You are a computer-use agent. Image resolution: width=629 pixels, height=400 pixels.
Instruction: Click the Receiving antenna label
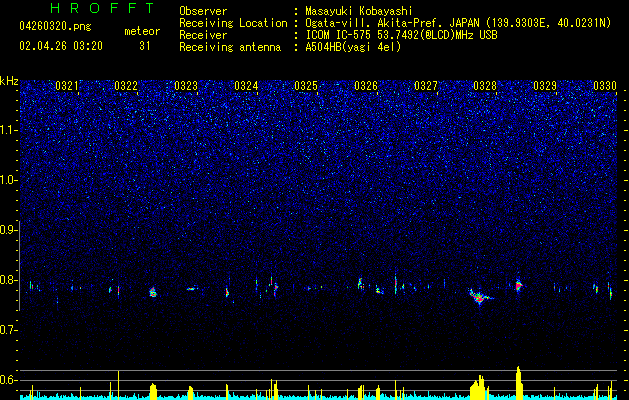pyautogui.click(x=230, y=47)
